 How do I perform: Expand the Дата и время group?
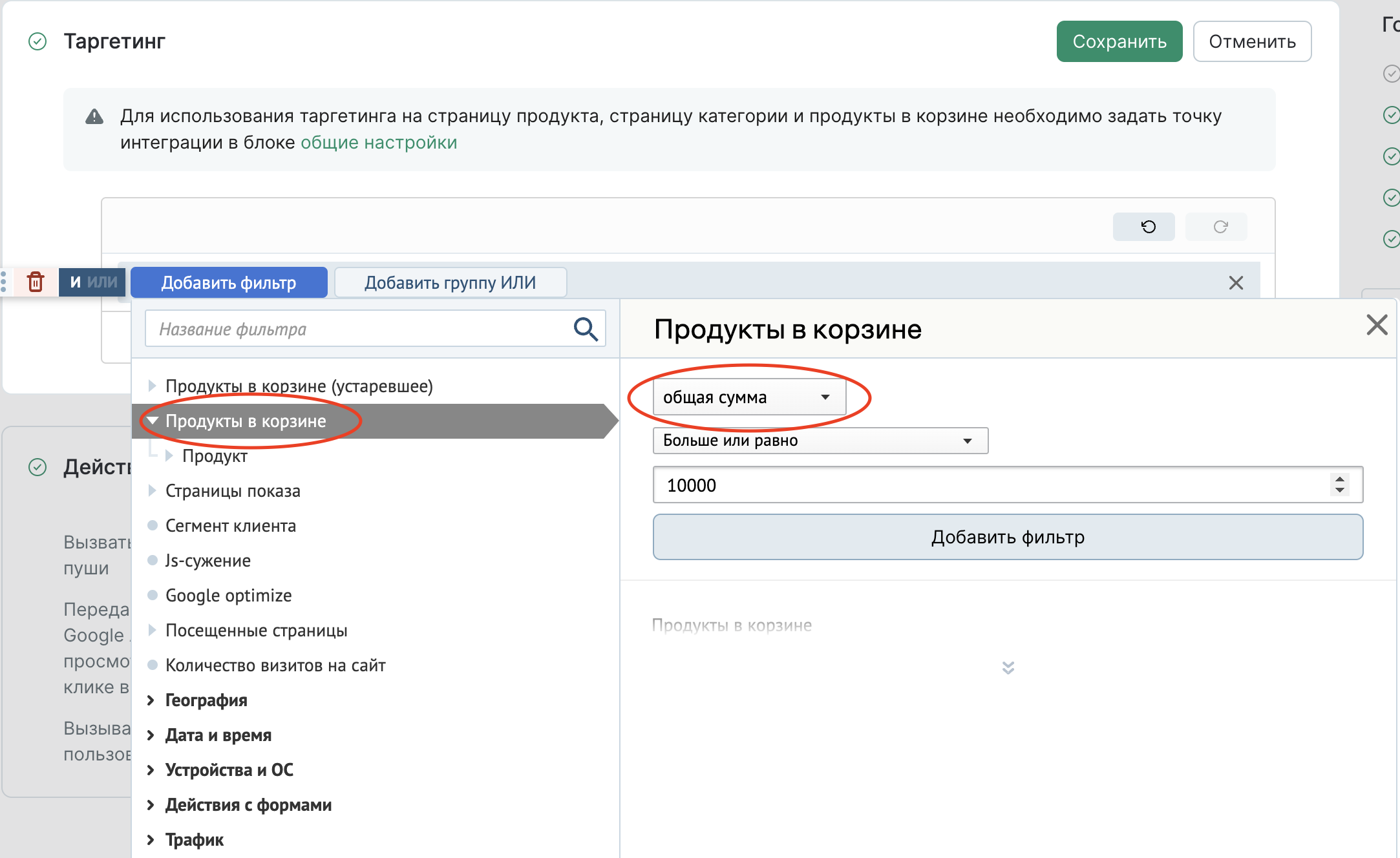[x=151, y=735]
